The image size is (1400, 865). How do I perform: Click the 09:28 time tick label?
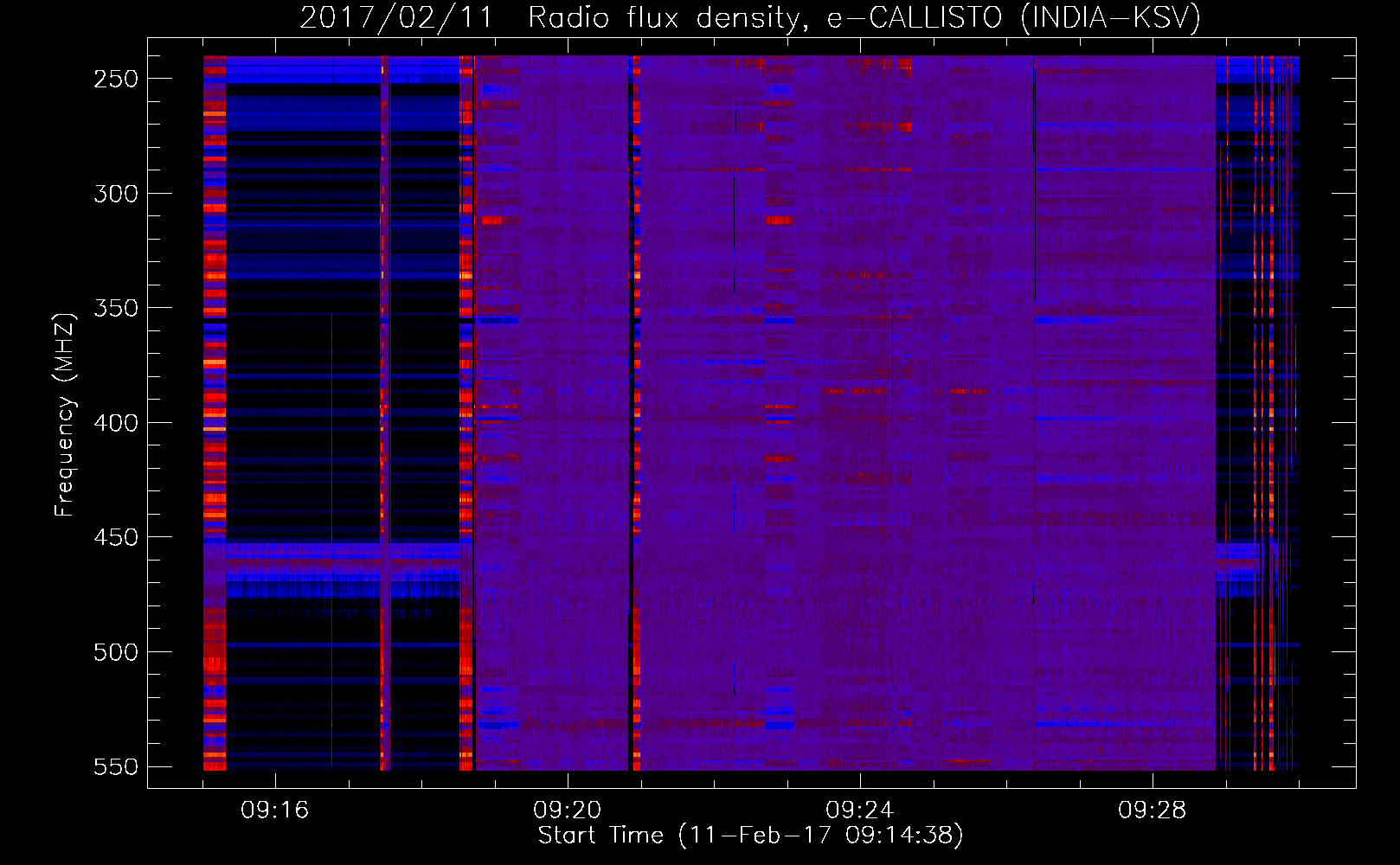tap(1152, 811)
